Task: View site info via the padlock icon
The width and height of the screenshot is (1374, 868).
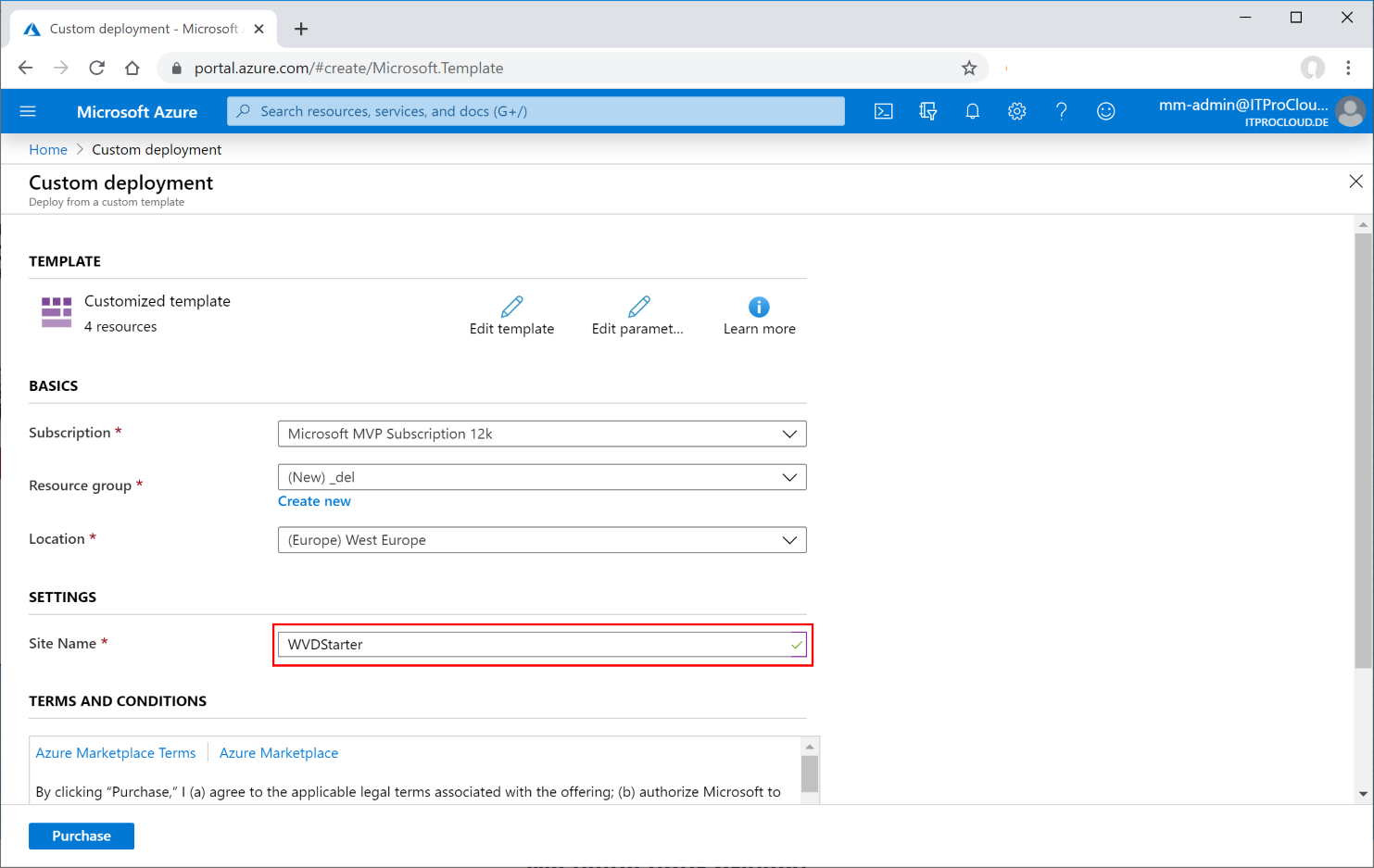Action: point(177,68)
